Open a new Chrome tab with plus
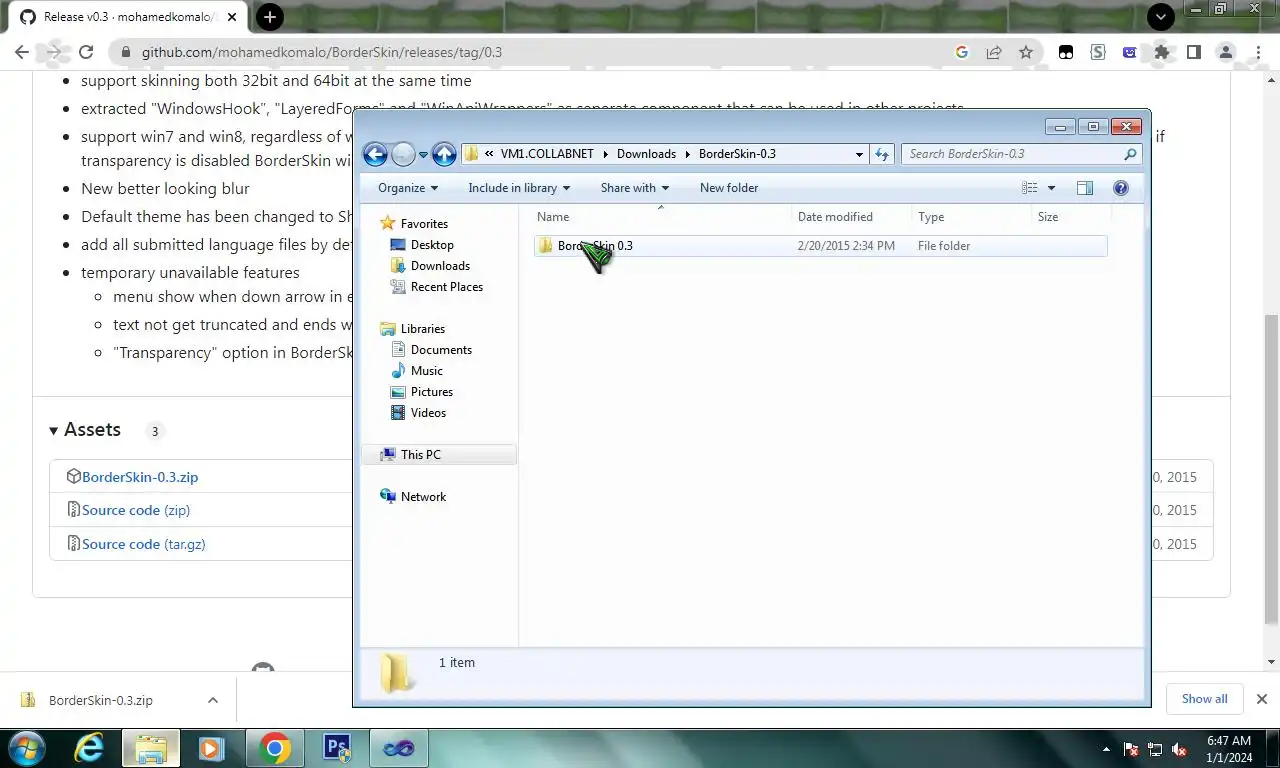Screen dimensions: 1280x768 (x=269, y=17)
